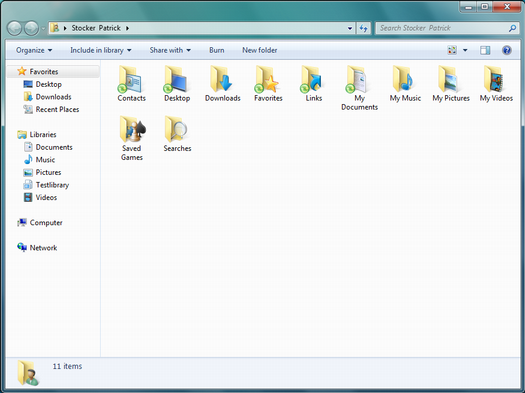Change the view with the views icon
The image size is (525, 393).
[x=452, y=50]
